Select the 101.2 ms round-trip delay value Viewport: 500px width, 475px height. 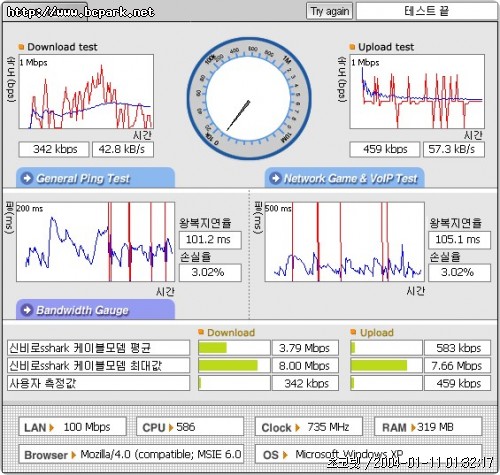pos(210,240)
